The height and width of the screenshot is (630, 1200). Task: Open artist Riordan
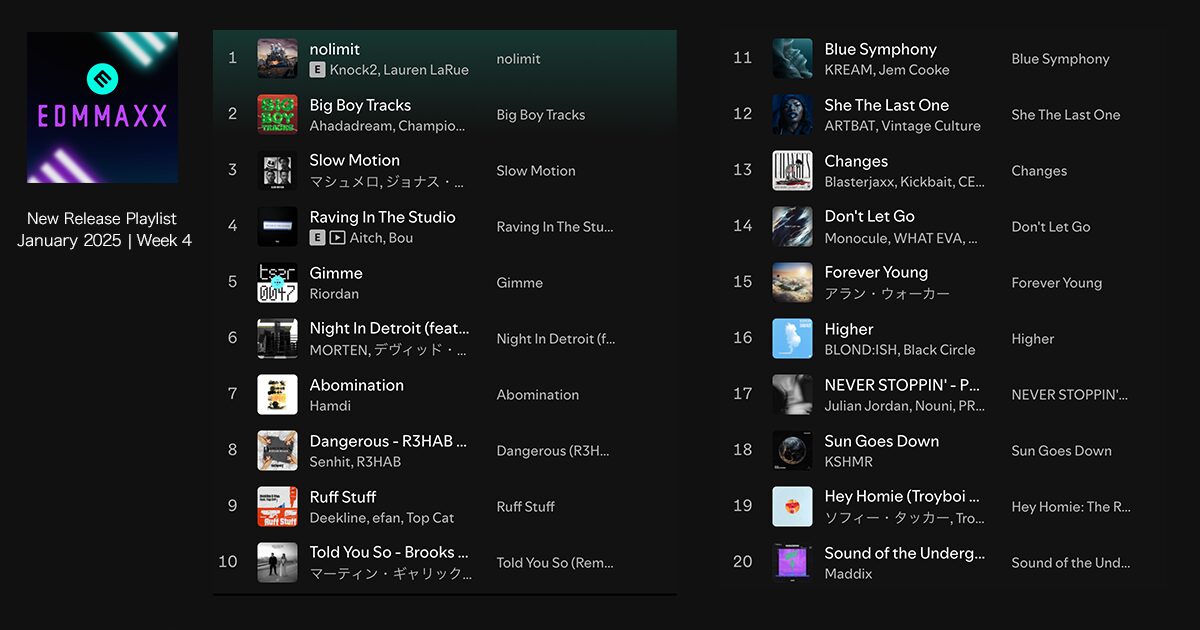334,294
